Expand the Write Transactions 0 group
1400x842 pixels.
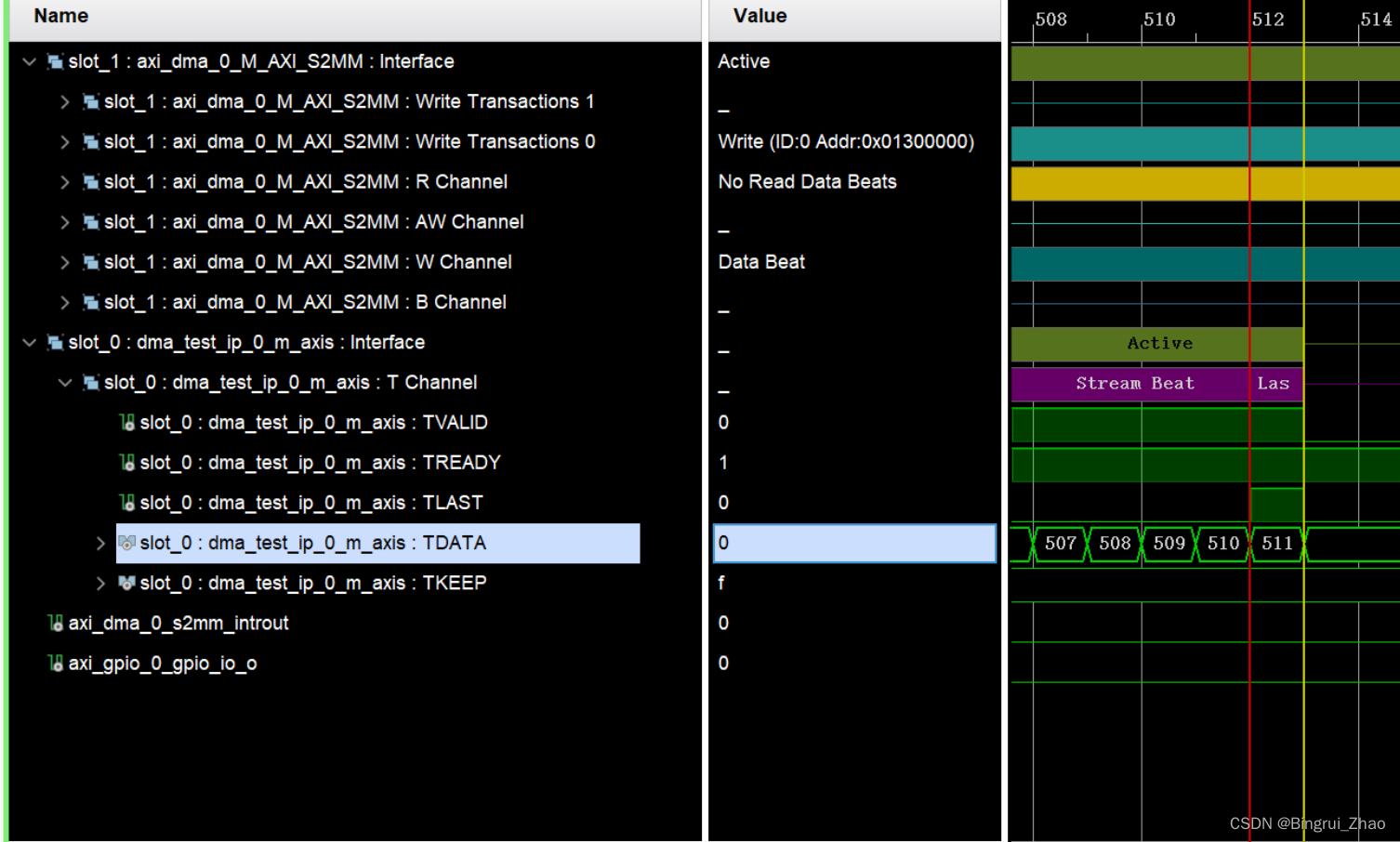point(64,141)
